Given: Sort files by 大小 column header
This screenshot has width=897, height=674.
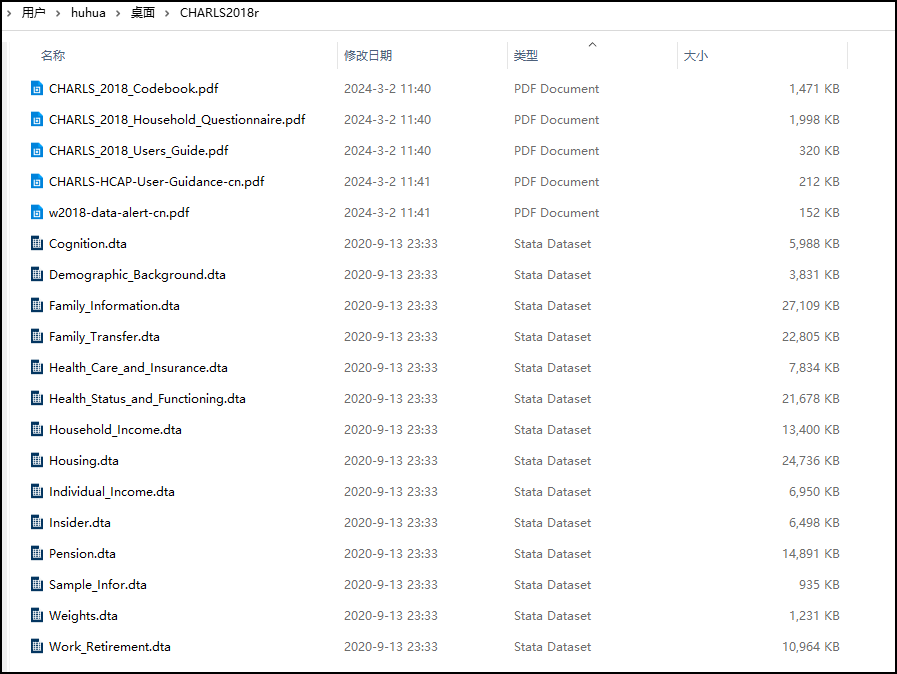Looking at the screenshot, I should (695, 56).
